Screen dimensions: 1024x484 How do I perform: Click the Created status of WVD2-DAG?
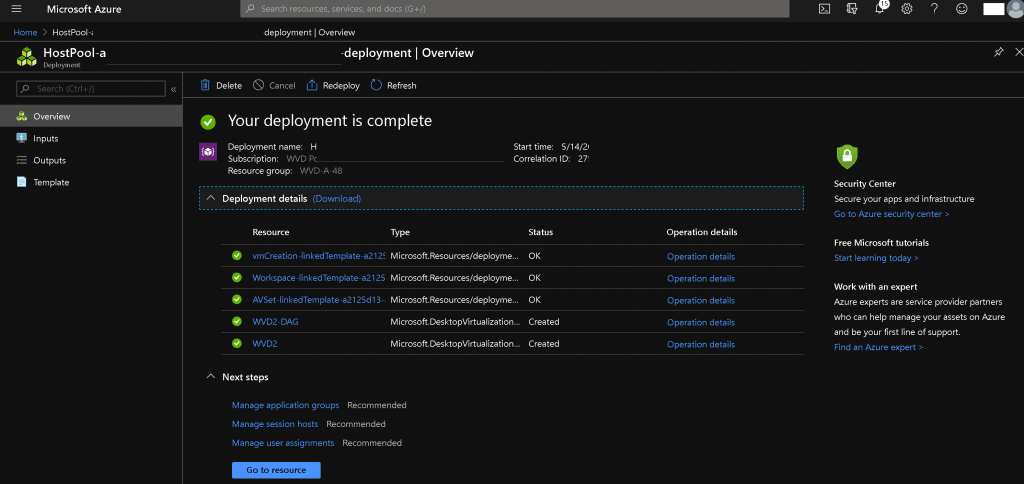click(x=543, y=322)
